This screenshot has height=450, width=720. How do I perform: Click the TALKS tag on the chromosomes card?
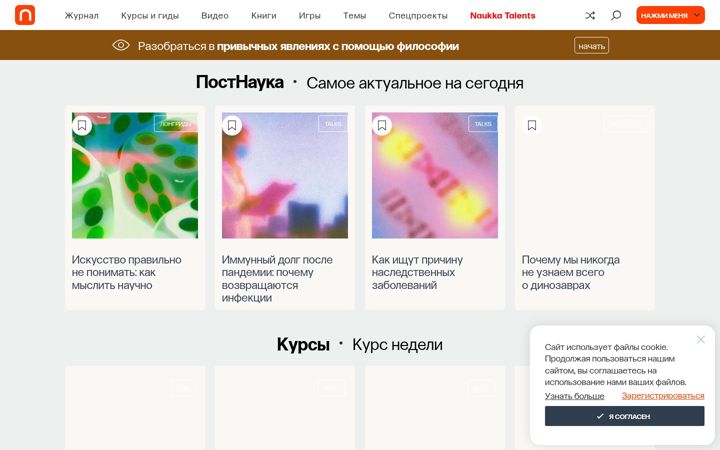click(x=483, y=124)
